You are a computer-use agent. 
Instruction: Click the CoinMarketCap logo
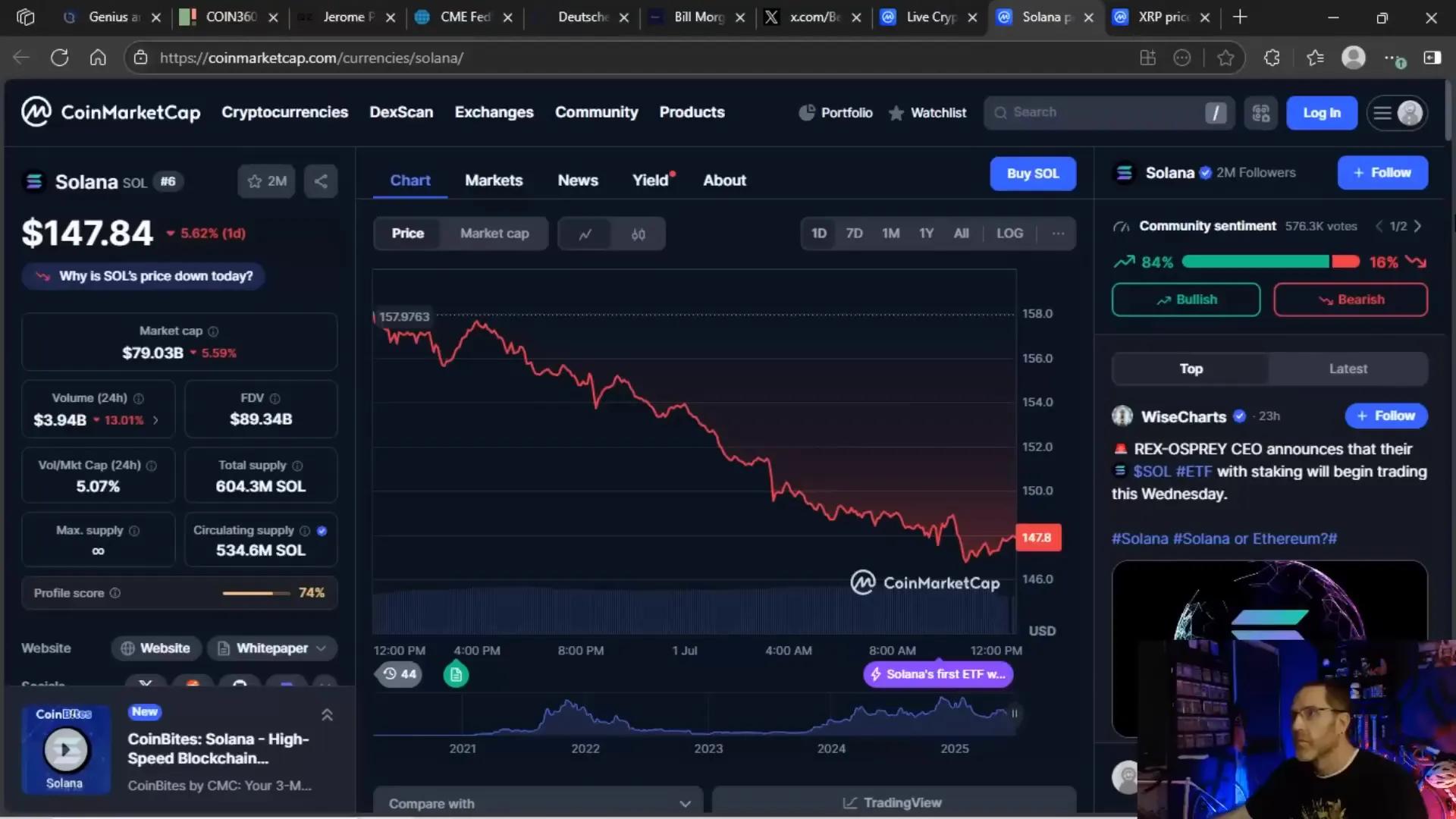(x=111, y=112)
